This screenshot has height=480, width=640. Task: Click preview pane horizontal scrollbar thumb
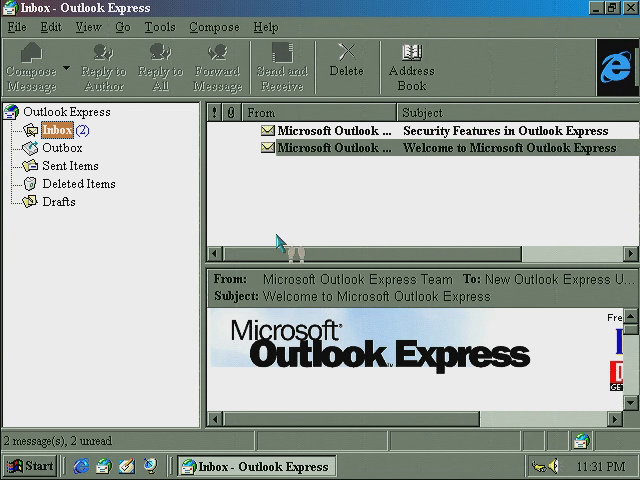tap(351, 419)
